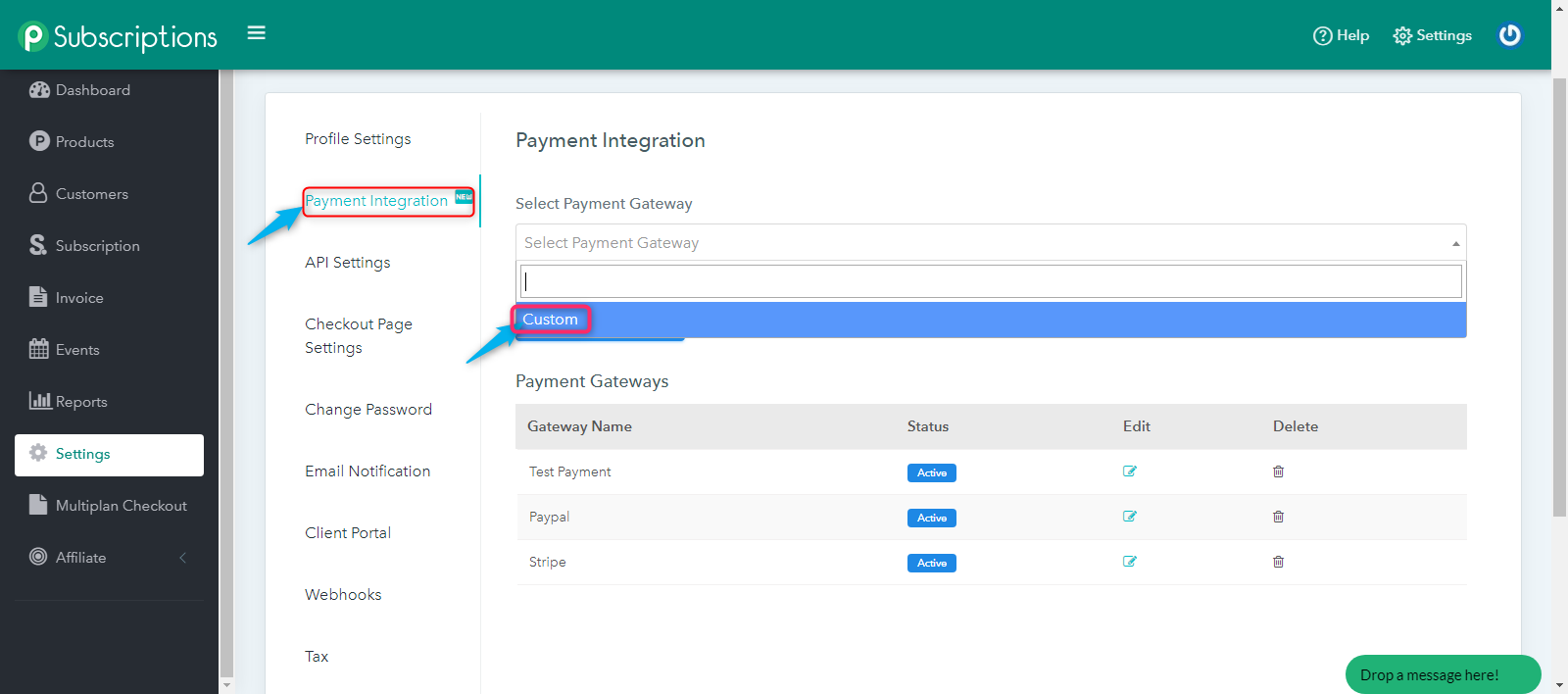Open API Settings tab
This screenshot has height=694, width=1568.
click(x=348, y=263)
